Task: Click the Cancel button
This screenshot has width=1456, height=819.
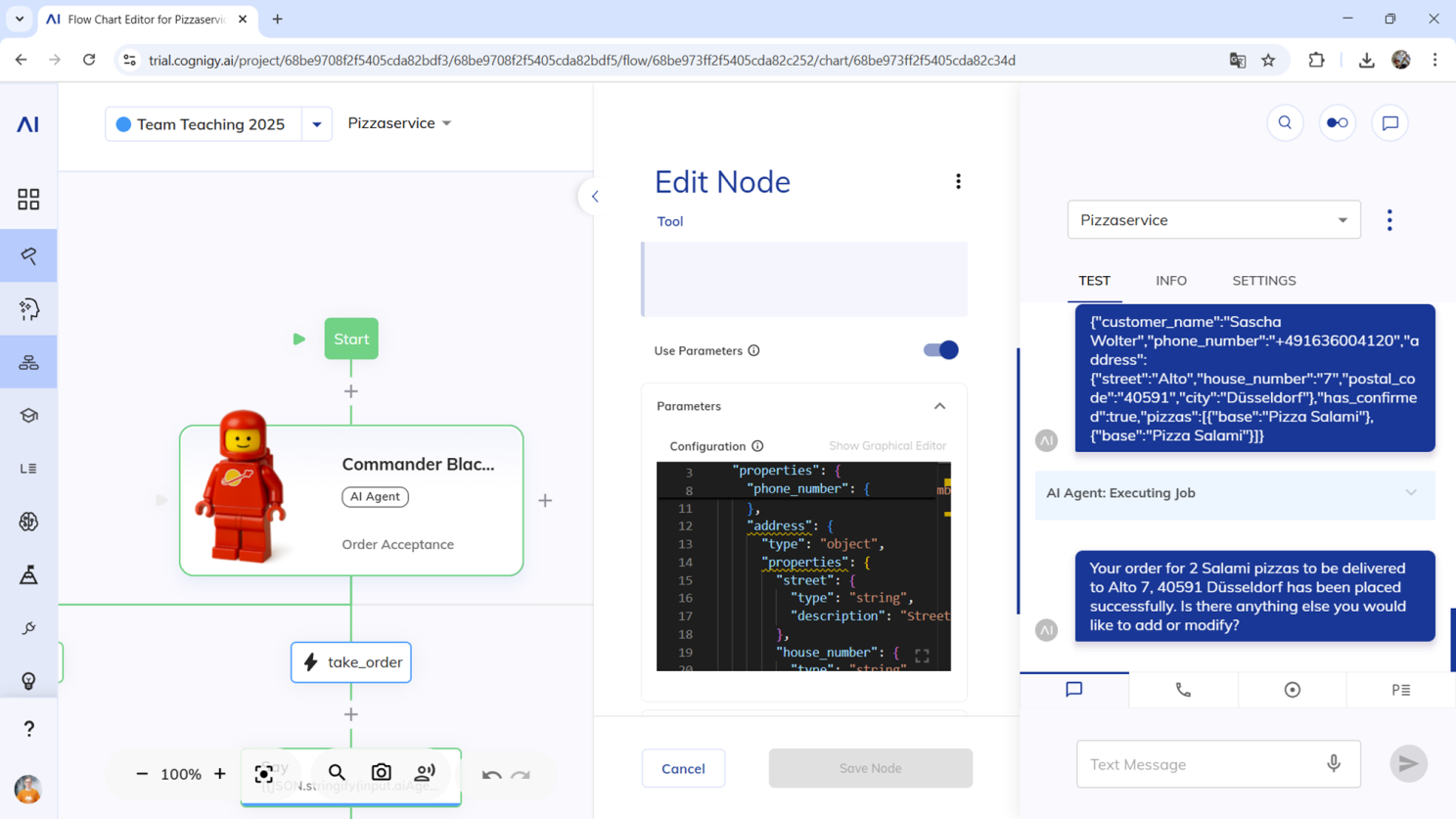Action: click(x=683, y=768)
